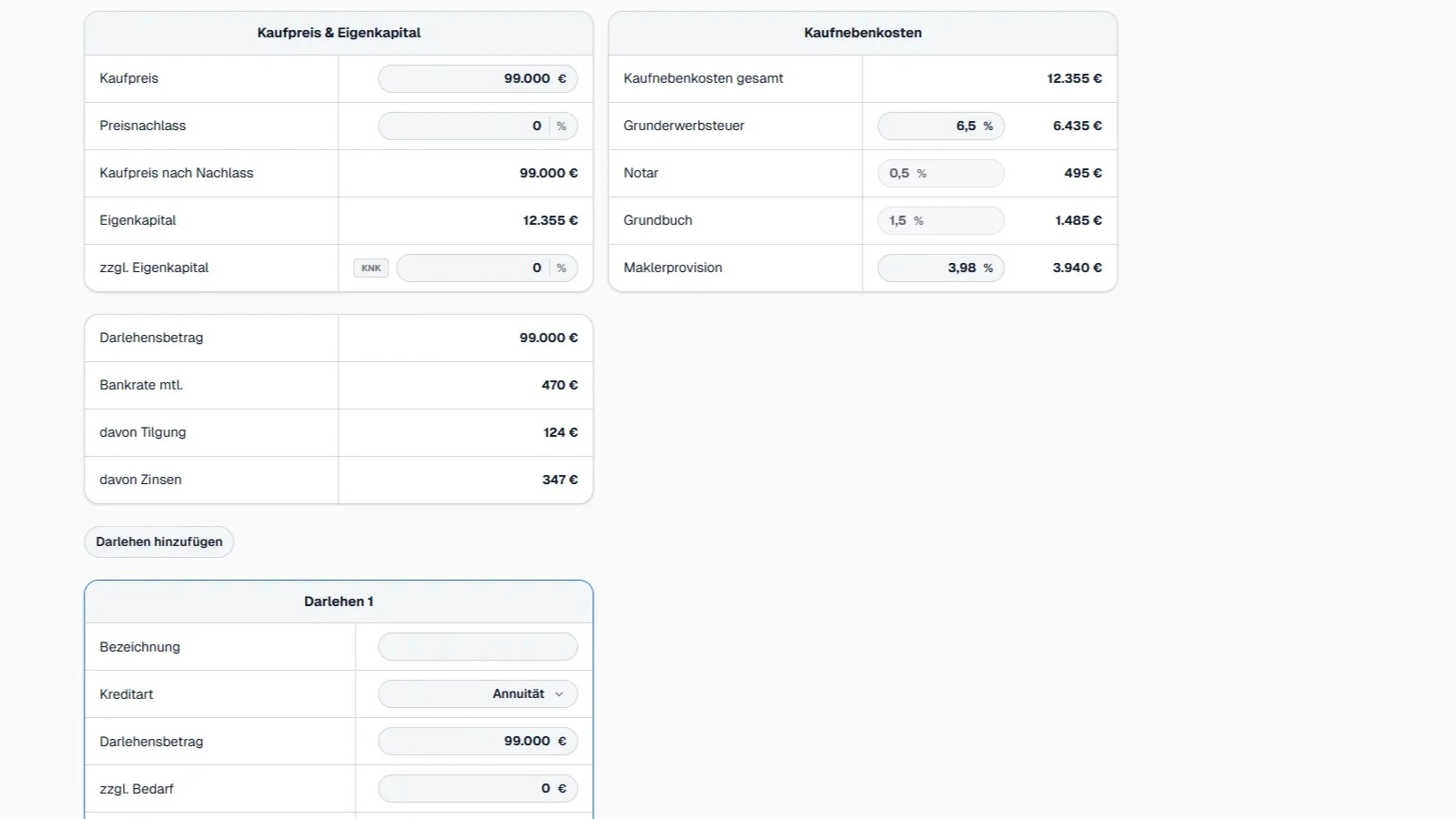
Task: Select the summary Darlehensbetrag value 99.000 €
Action: (x=549, y=338)
